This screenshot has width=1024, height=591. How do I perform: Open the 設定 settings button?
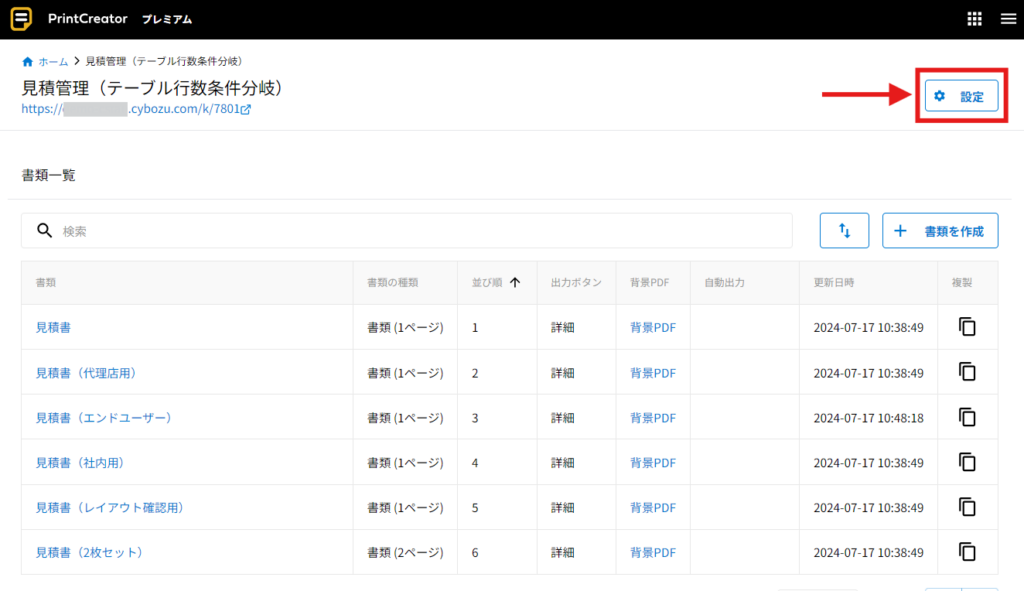[960, 97]
